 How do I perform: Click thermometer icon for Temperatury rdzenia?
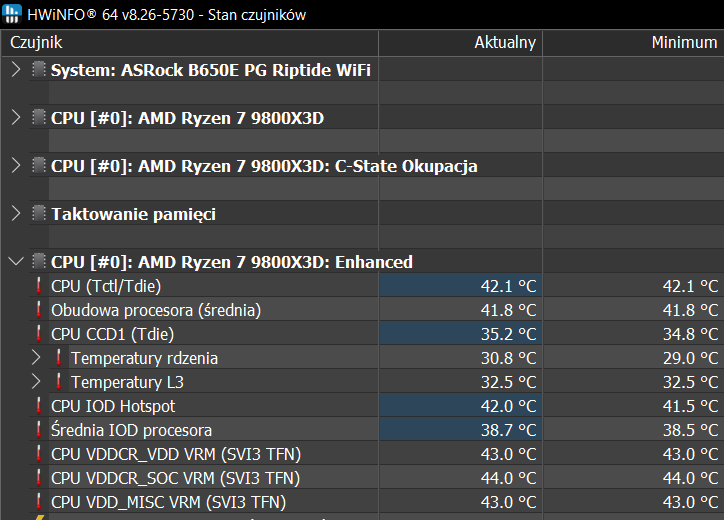59,357
